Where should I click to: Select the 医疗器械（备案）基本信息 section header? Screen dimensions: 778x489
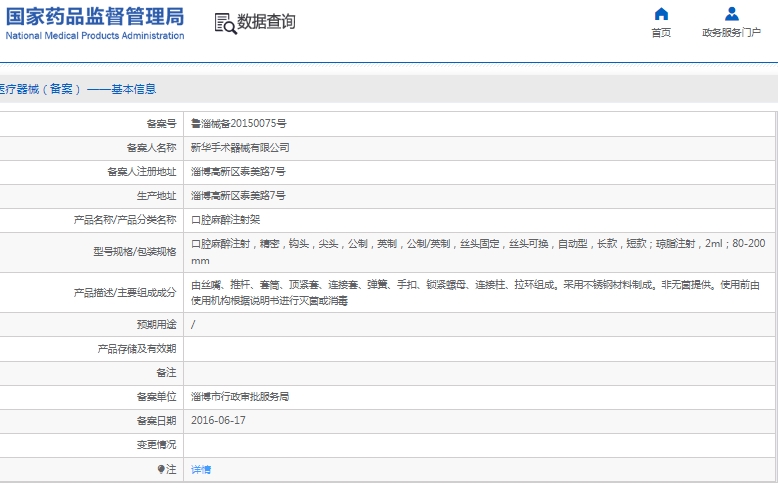[x=78, y=89]
